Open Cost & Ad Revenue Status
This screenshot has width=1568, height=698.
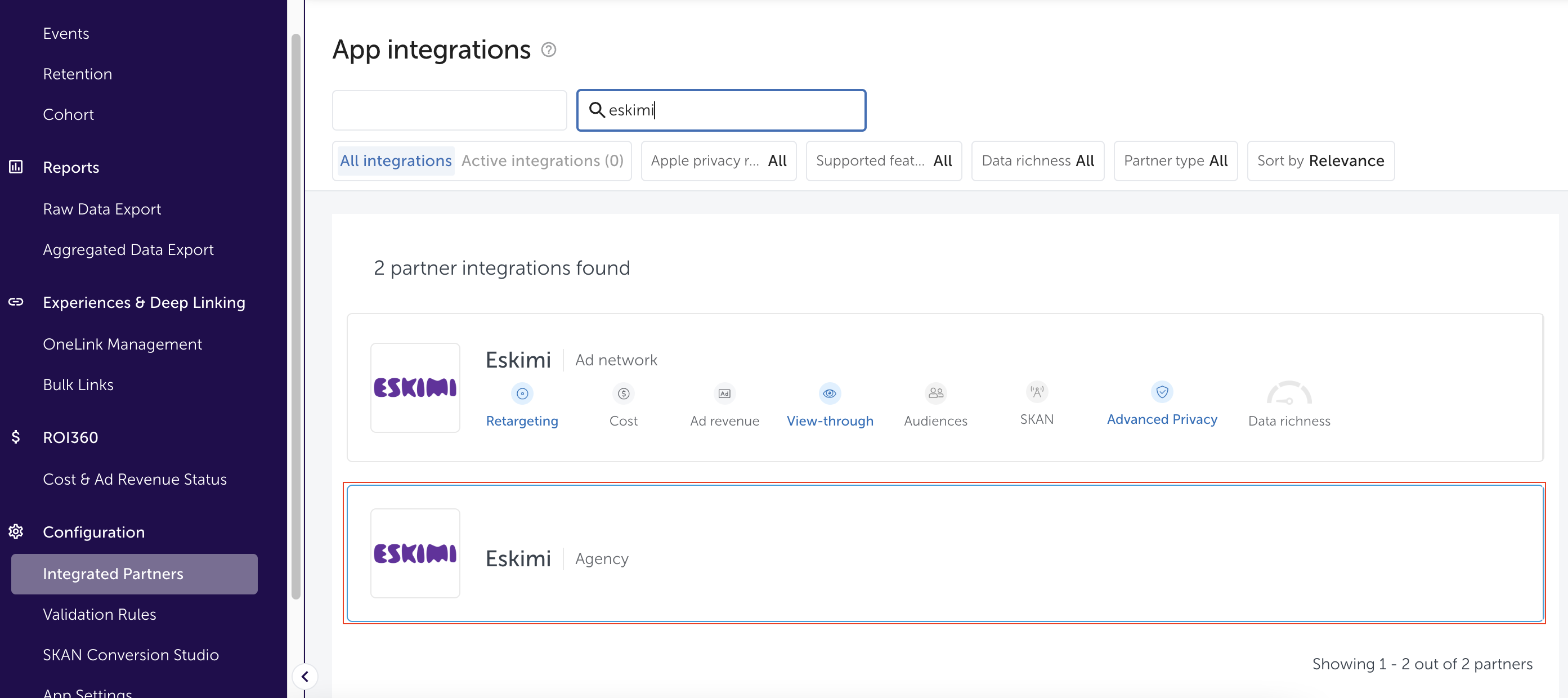click(135, 480)
